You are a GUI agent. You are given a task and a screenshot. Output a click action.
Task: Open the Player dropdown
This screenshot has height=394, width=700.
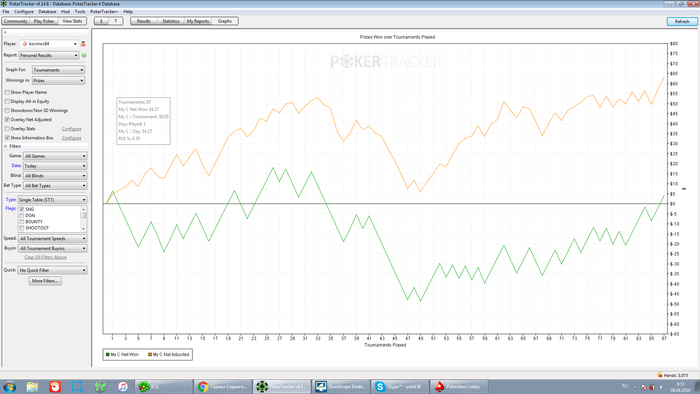pos(49,44)
